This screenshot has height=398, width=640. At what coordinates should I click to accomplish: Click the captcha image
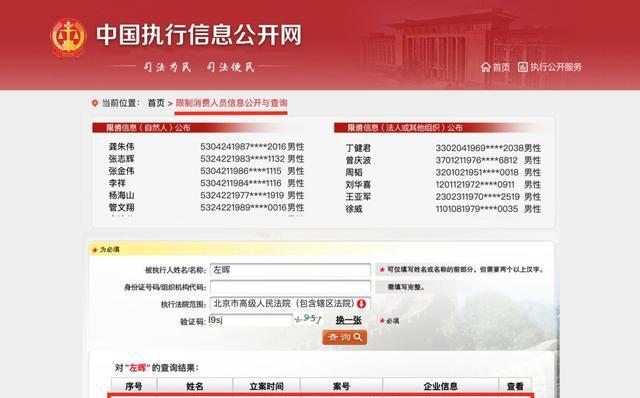point(308,319)
